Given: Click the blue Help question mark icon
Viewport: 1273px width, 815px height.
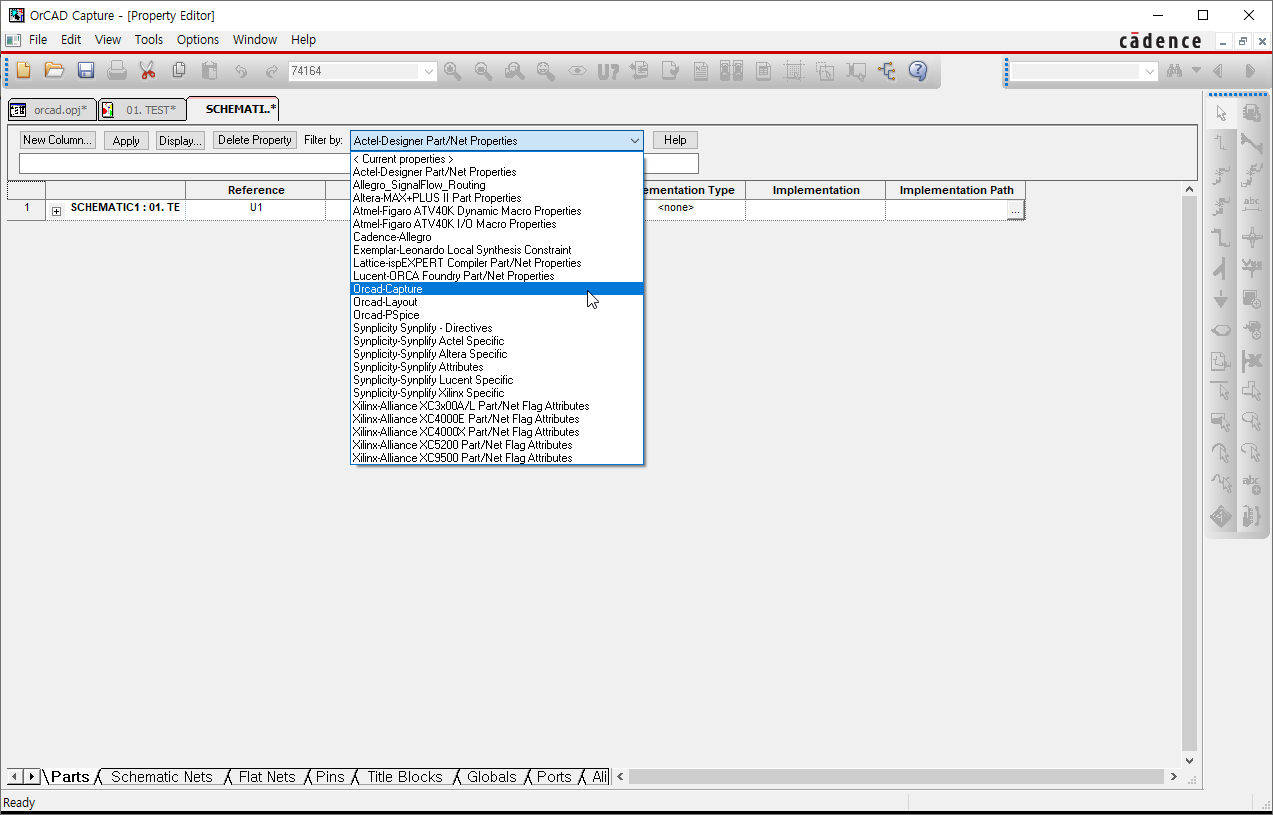Looking at the screenshot, I should tap(918, 71).
